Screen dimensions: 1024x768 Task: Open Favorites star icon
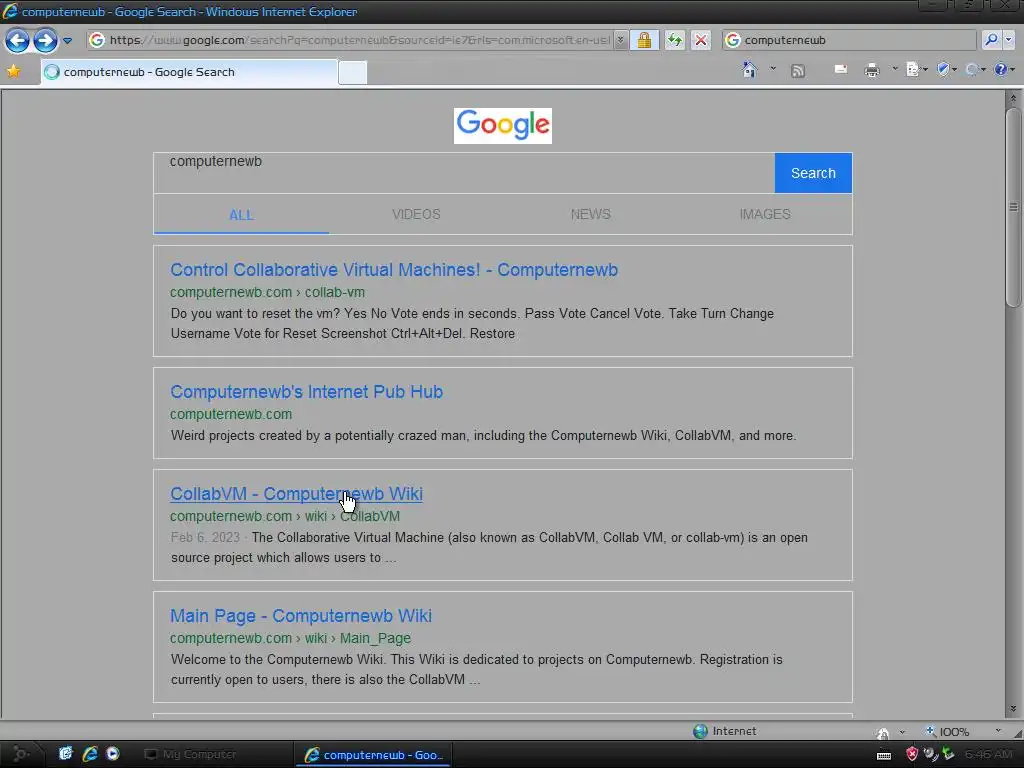pyautogui.click(x=13, y=71)
